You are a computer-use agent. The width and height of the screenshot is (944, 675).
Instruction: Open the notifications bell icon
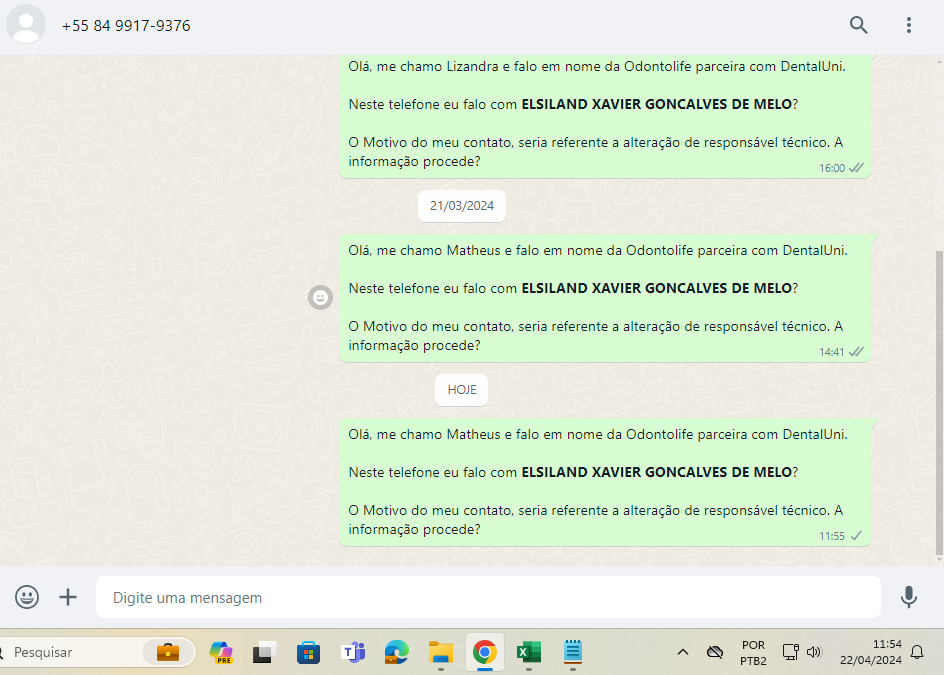(x=917, y=652)
